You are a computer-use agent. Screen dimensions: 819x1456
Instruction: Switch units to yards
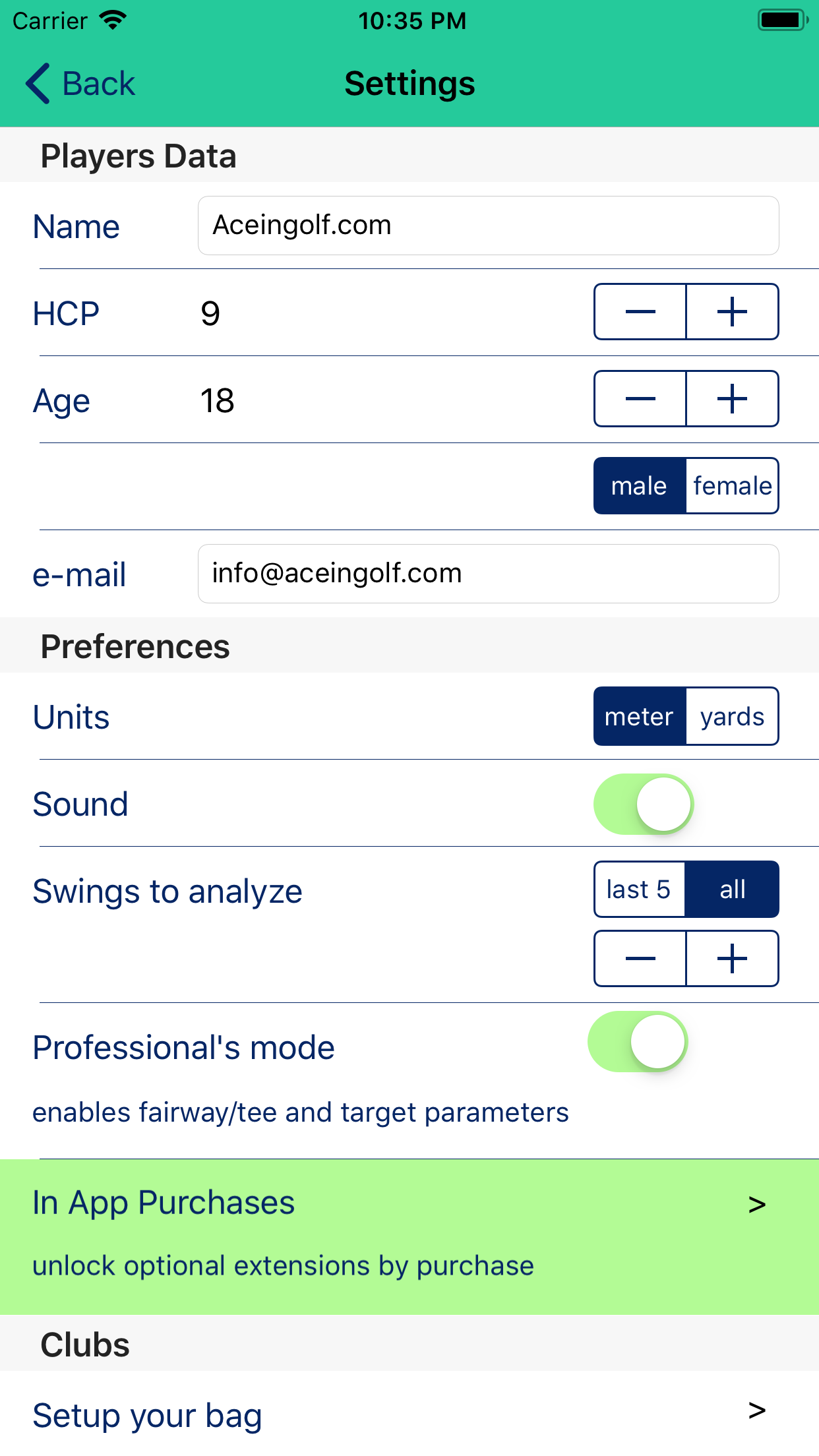[x=732, y=717]
